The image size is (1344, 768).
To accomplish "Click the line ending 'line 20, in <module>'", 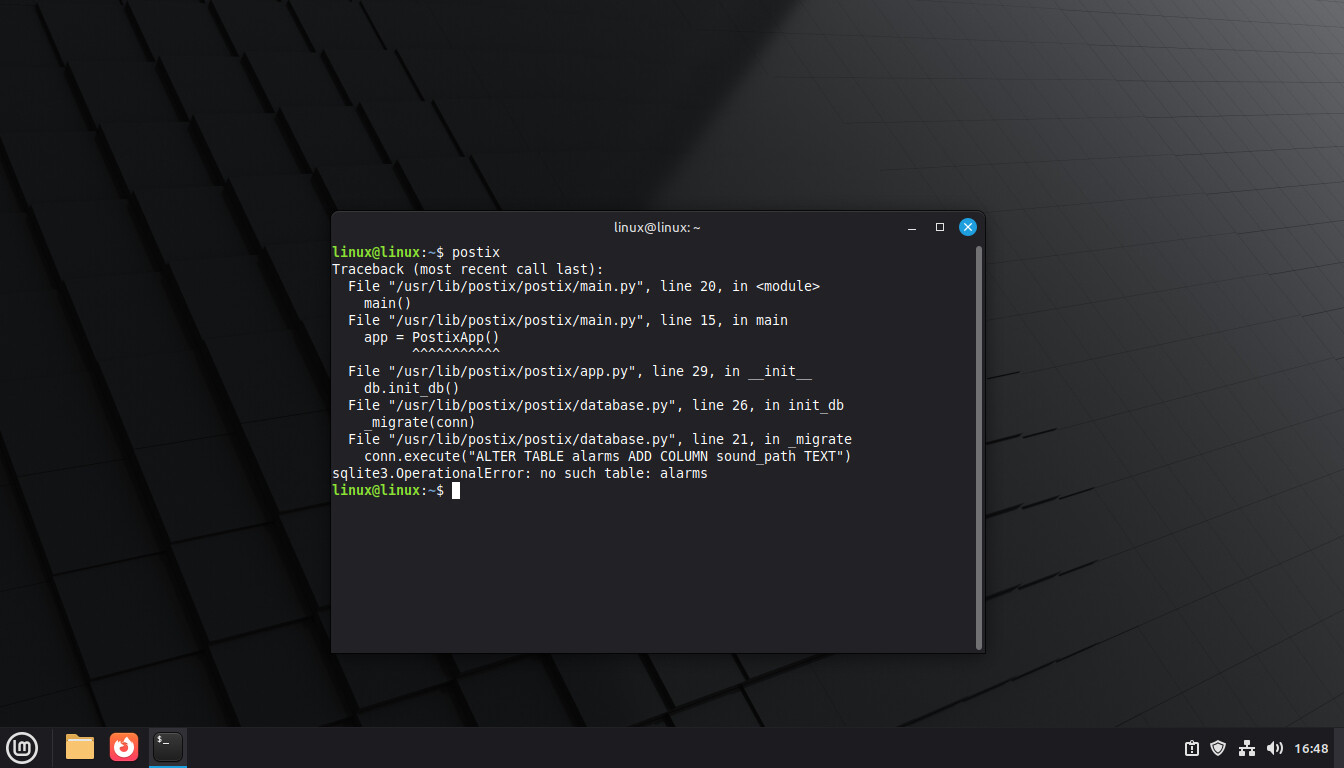I will coord(584,286).
